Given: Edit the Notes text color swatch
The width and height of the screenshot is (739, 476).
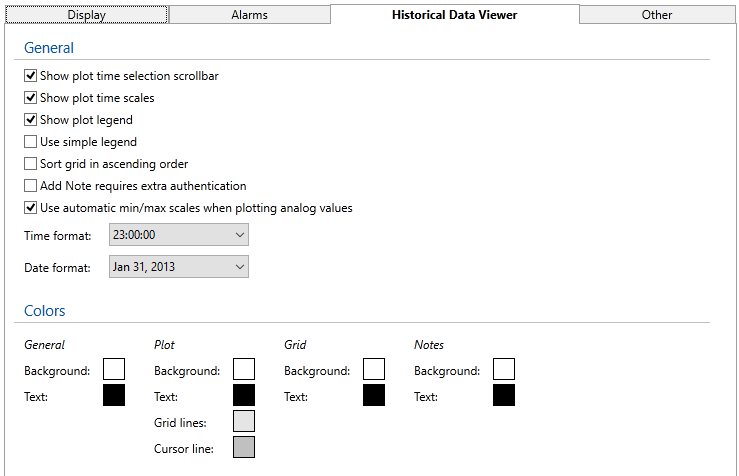Looking at the screenshot, I should tap(504, 396).
